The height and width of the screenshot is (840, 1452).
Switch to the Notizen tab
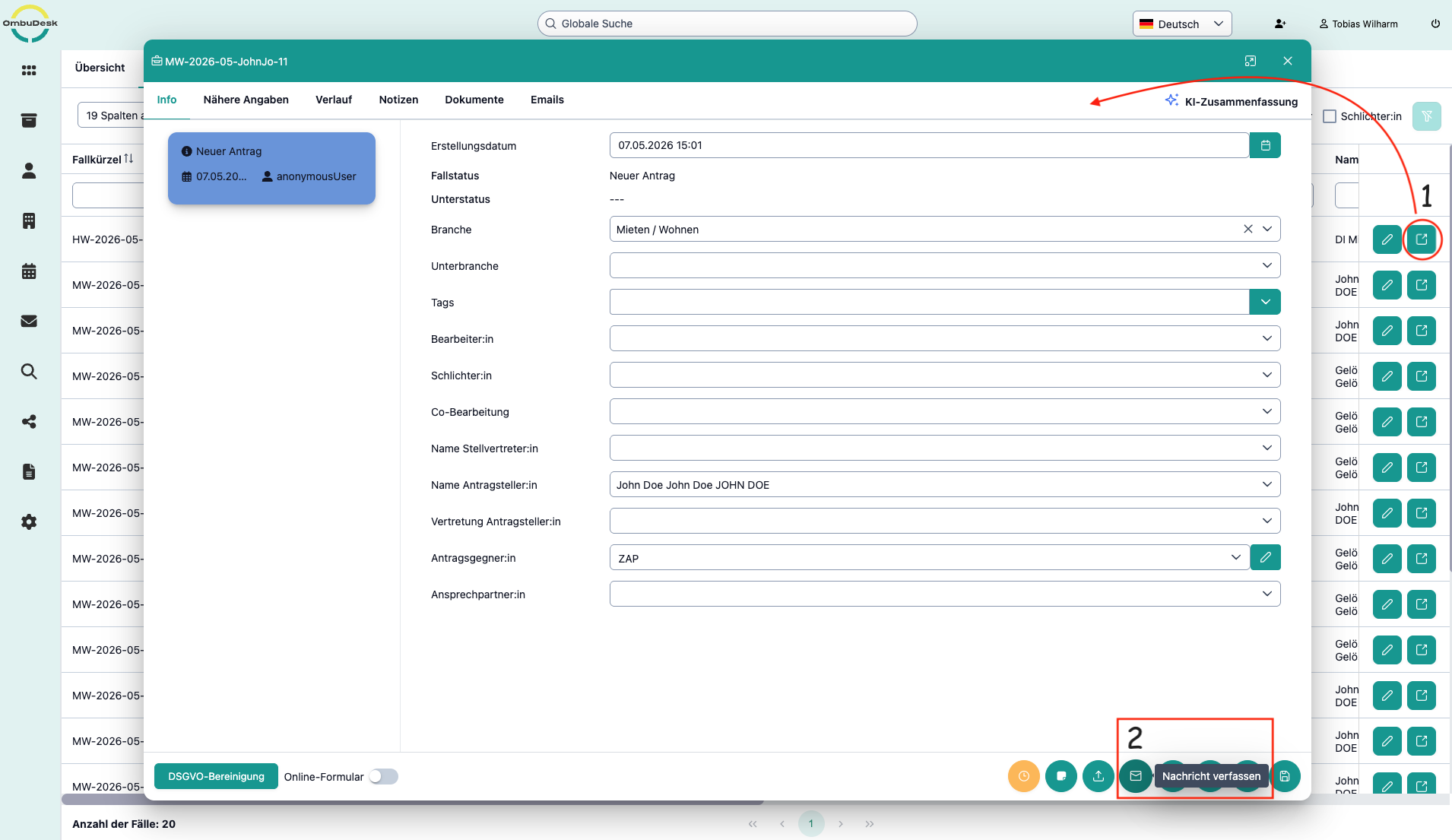398,100
